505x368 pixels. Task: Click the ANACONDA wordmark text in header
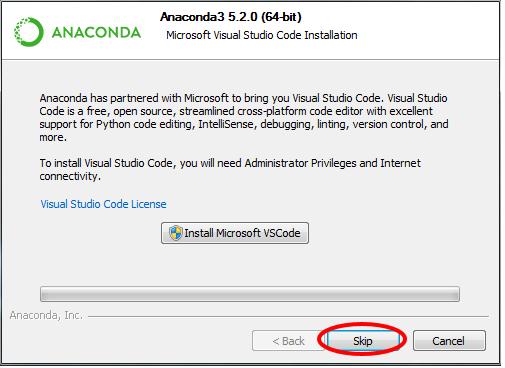(96, 33)
